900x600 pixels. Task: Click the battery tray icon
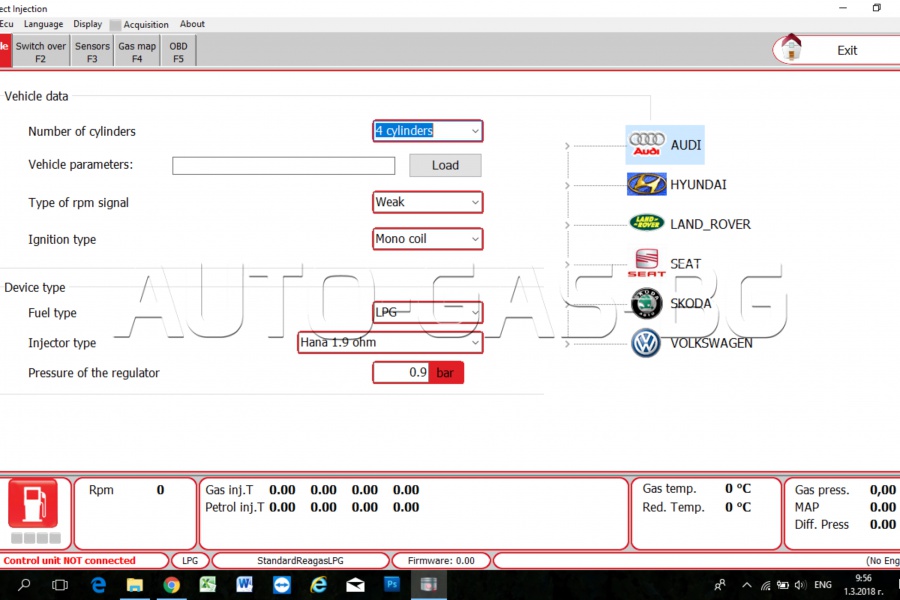[783, 585]
